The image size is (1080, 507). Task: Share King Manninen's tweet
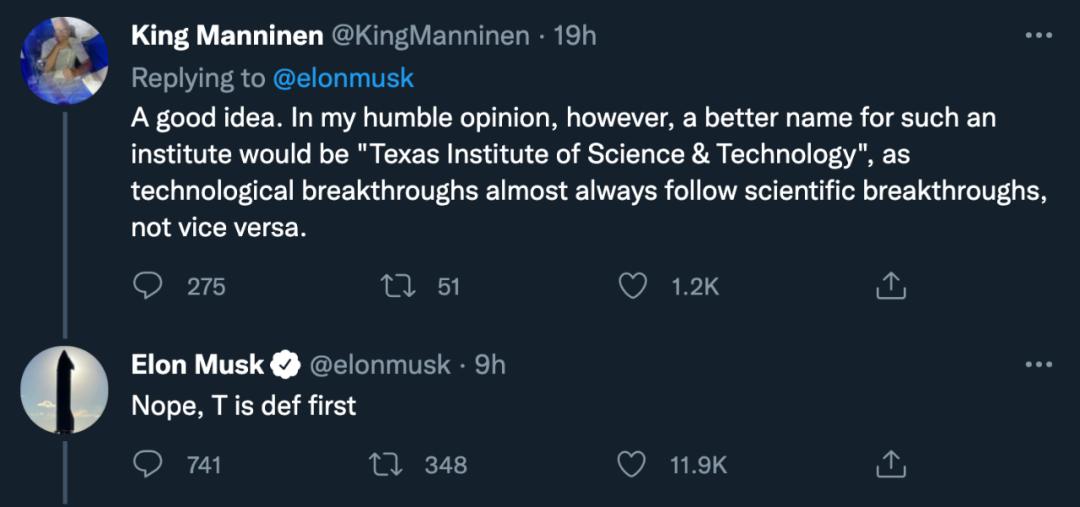tap(890, 287)
